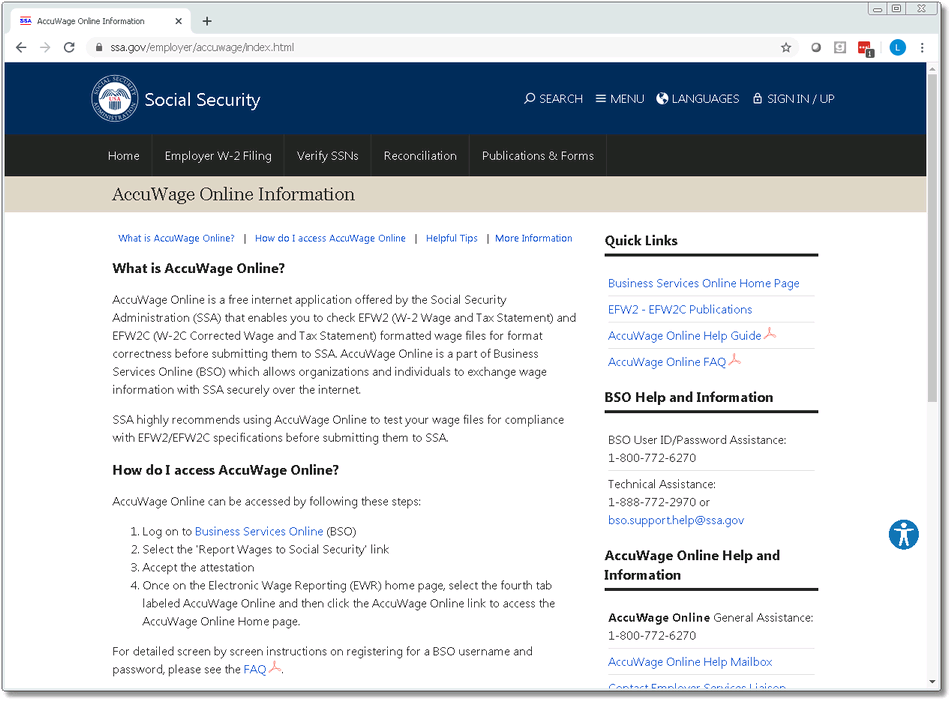Click the 'What is AccuWage Online?' section heading

[199, 268]
